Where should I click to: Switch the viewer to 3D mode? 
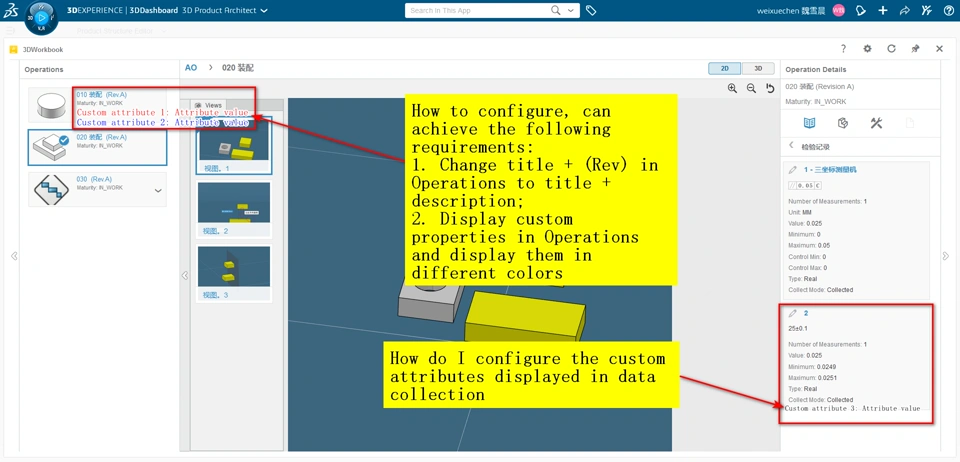758,69
